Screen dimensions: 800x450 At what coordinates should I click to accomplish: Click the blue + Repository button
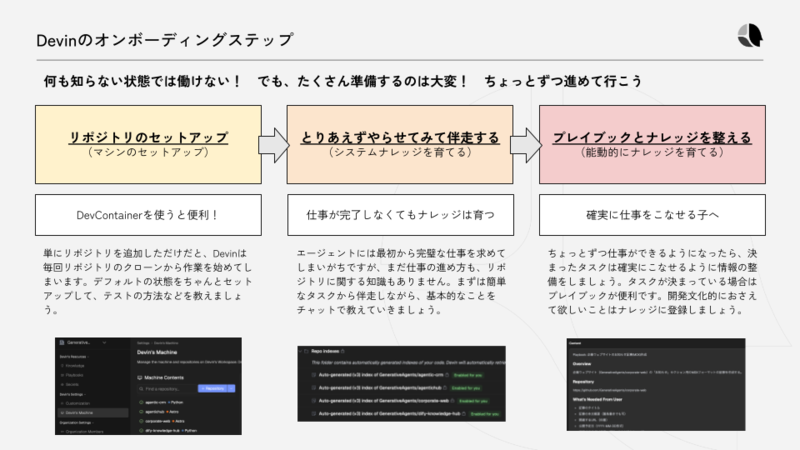[212, 388]
